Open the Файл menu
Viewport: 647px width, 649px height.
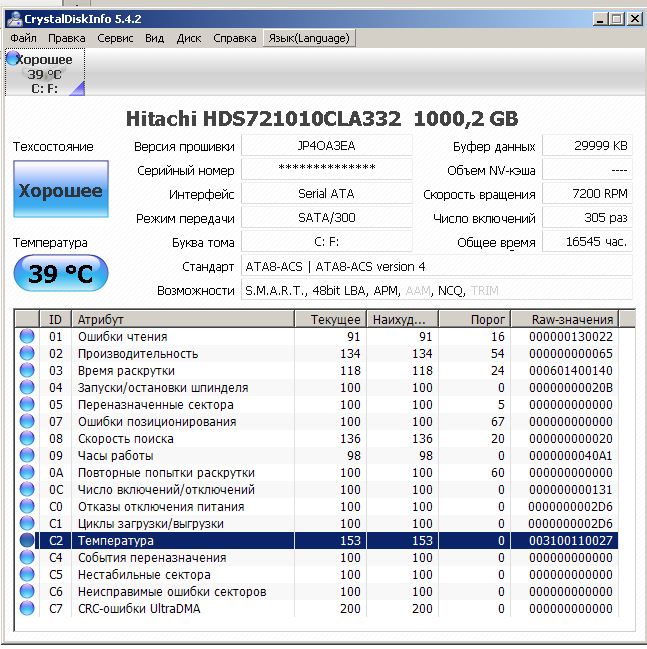click(x=23, y=38)
